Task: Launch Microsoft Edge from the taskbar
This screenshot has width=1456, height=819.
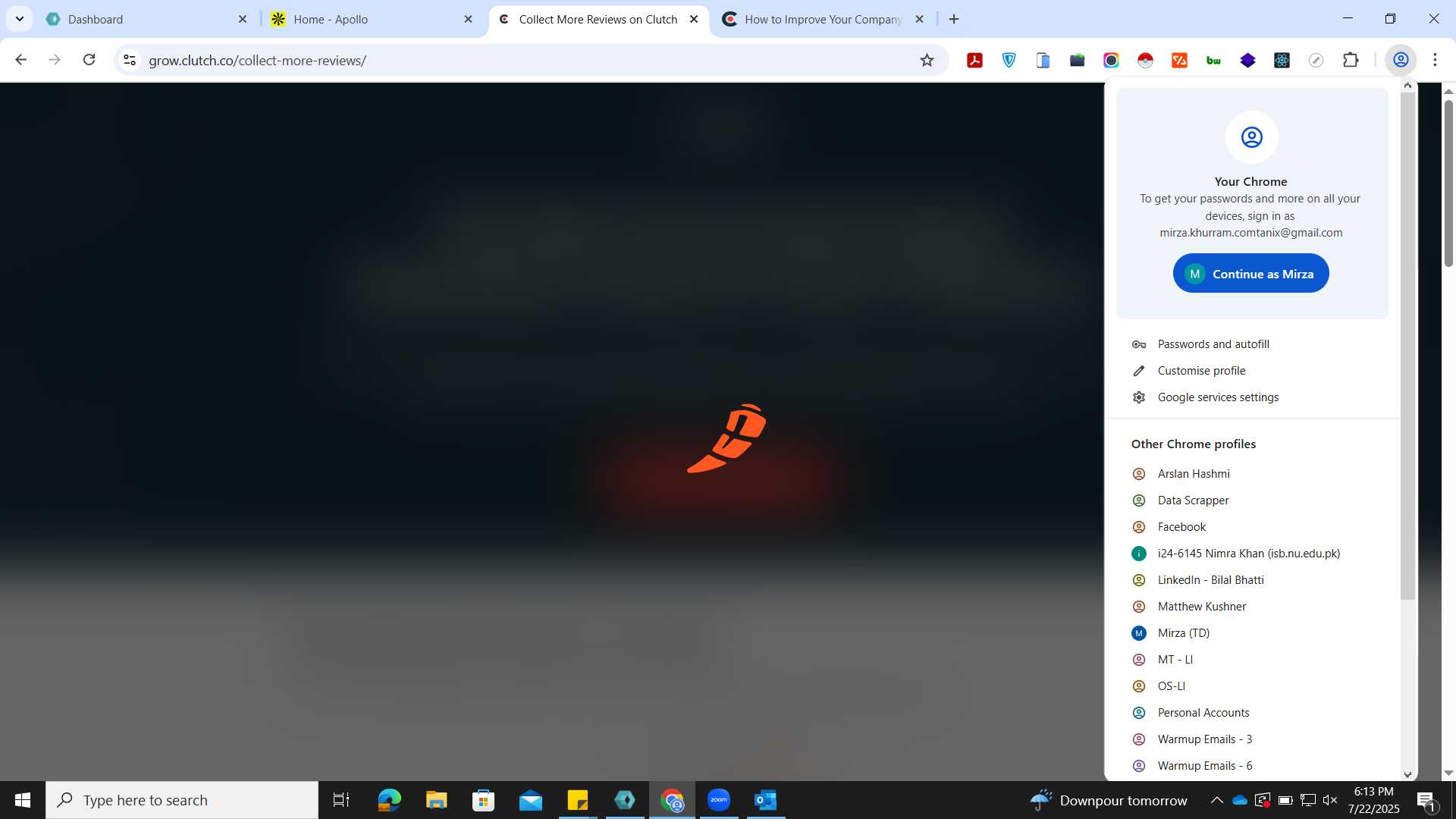Action: coord(389,800)
